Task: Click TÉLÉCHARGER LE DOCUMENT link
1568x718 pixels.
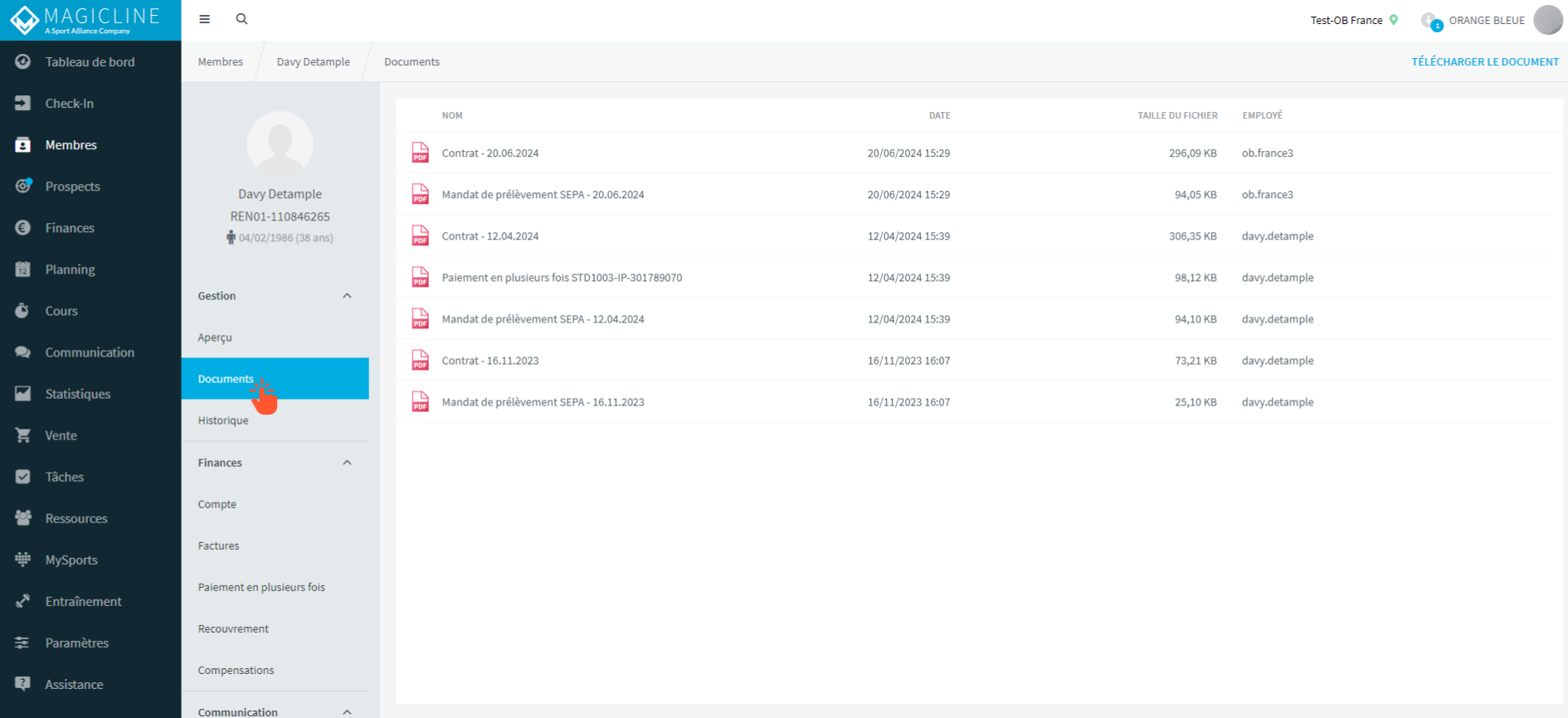Action: click(1485, 61)
